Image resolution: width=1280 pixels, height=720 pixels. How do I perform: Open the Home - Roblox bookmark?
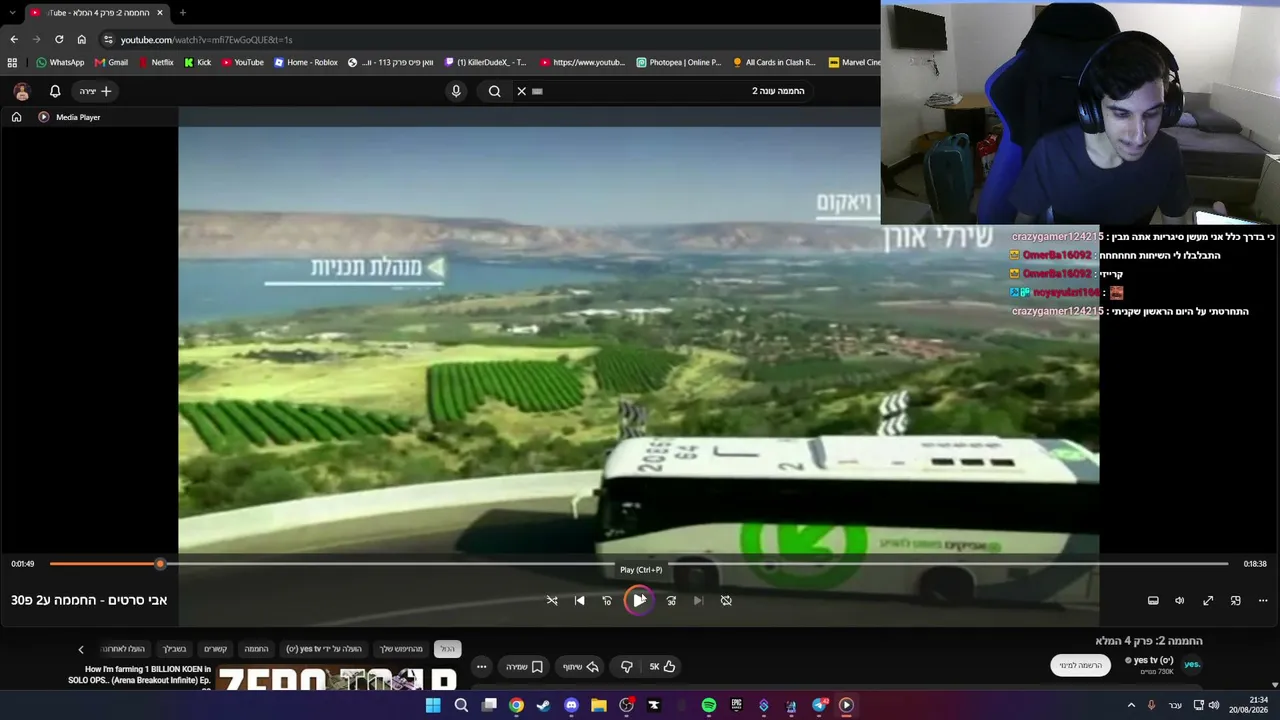click(306, 62)
